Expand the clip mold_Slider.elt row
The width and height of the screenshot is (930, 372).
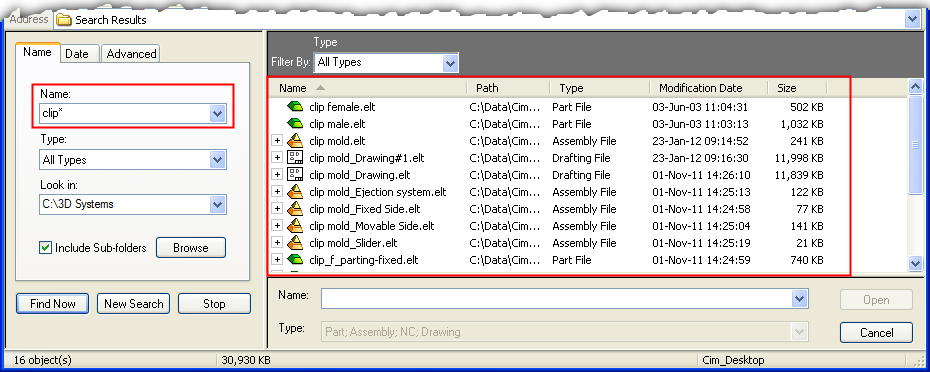click(276, 243)
